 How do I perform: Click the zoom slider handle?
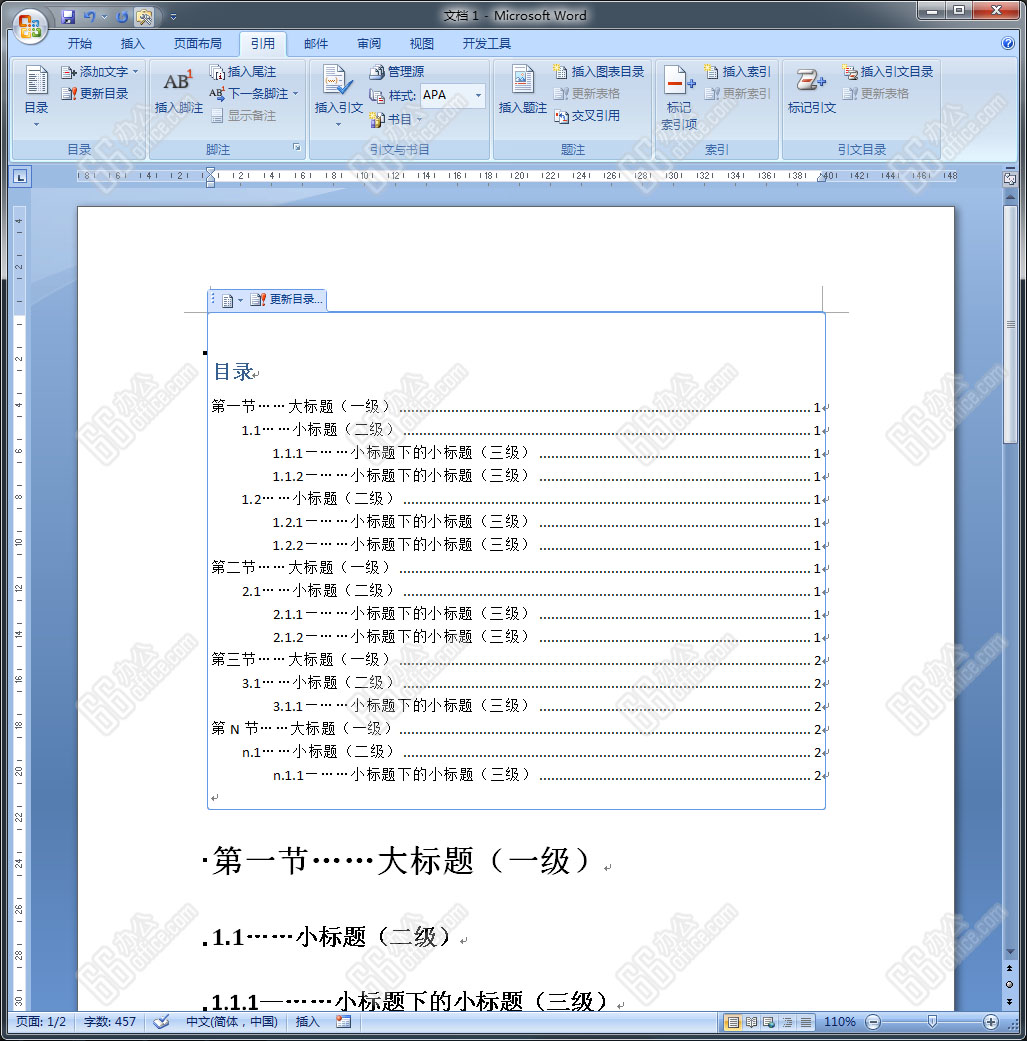932,1022
